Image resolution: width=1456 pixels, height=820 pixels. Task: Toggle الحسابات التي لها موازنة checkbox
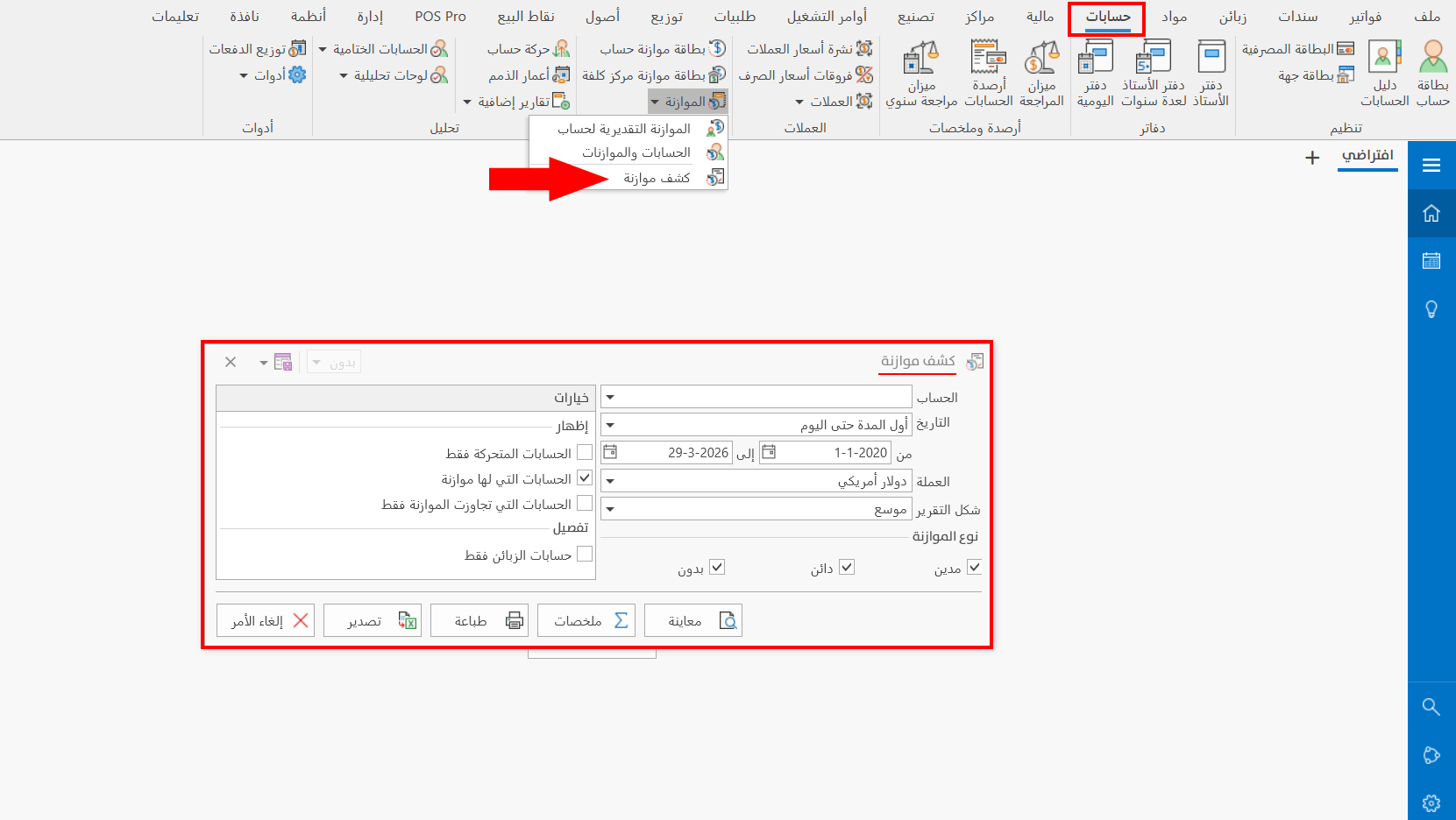tap(585, 478)
